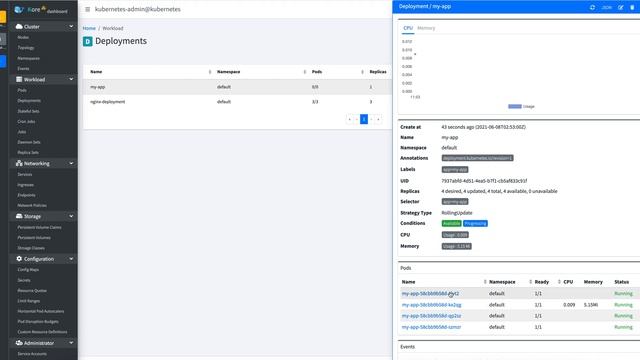Sort pods table by Name sort icon

click(x=485, y=282)
